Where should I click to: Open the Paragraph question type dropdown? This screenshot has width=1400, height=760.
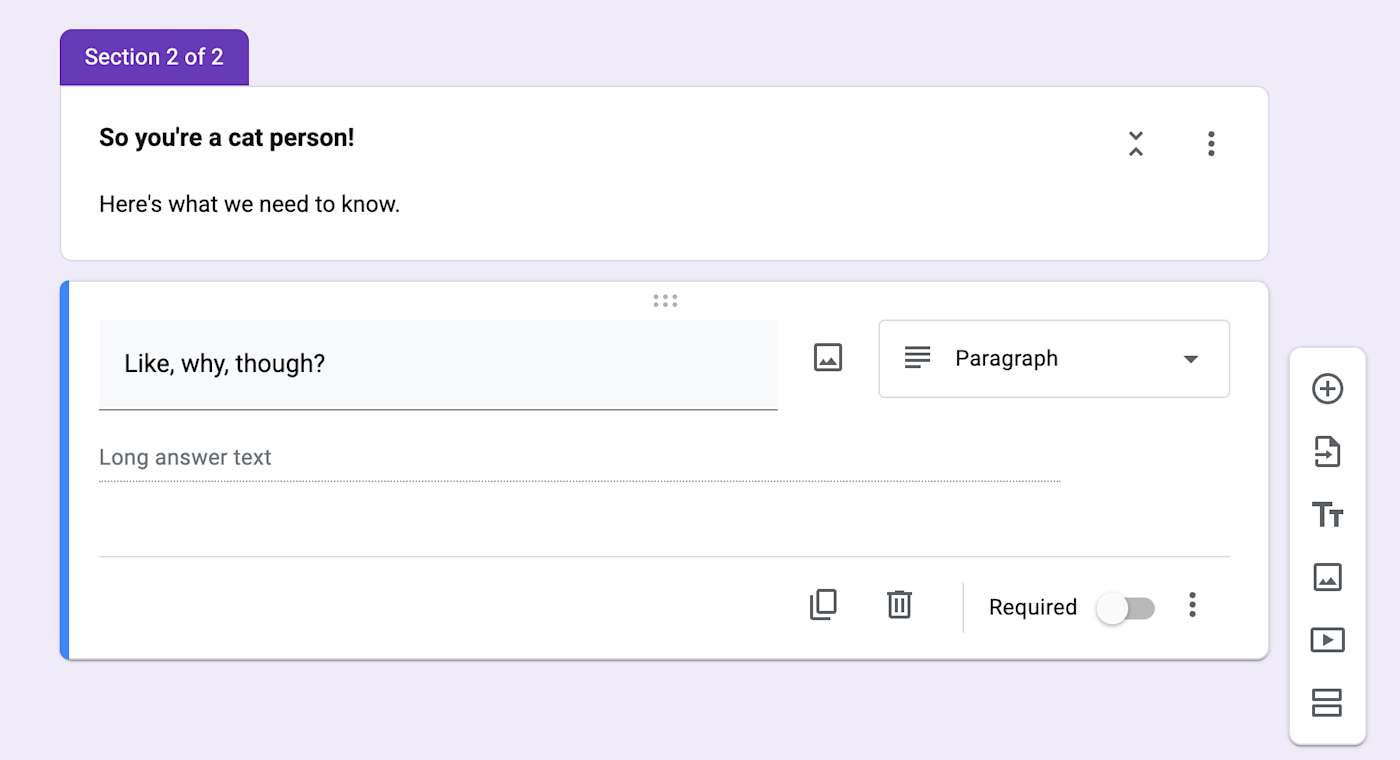tap(1053, 359)
